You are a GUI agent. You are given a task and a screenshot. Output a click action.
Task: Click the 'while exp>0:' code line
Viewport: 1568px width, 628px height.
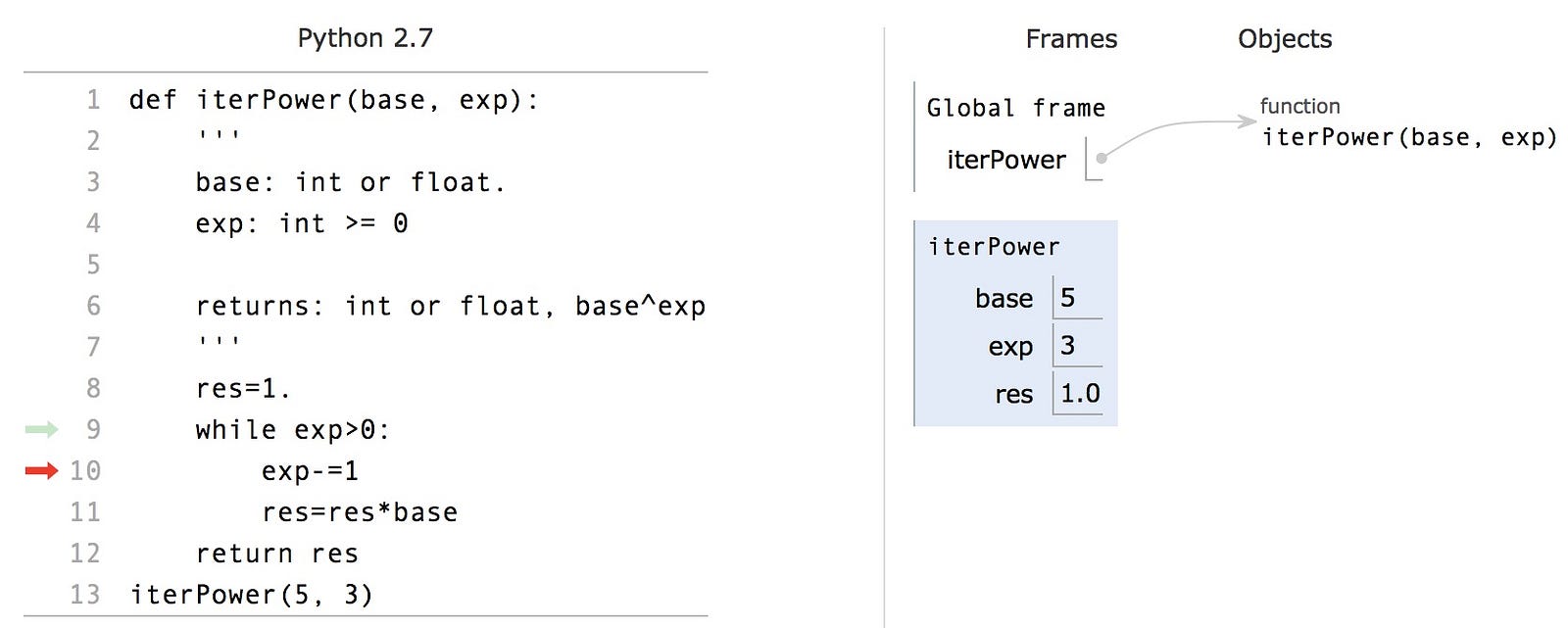[x=292, y=430]
